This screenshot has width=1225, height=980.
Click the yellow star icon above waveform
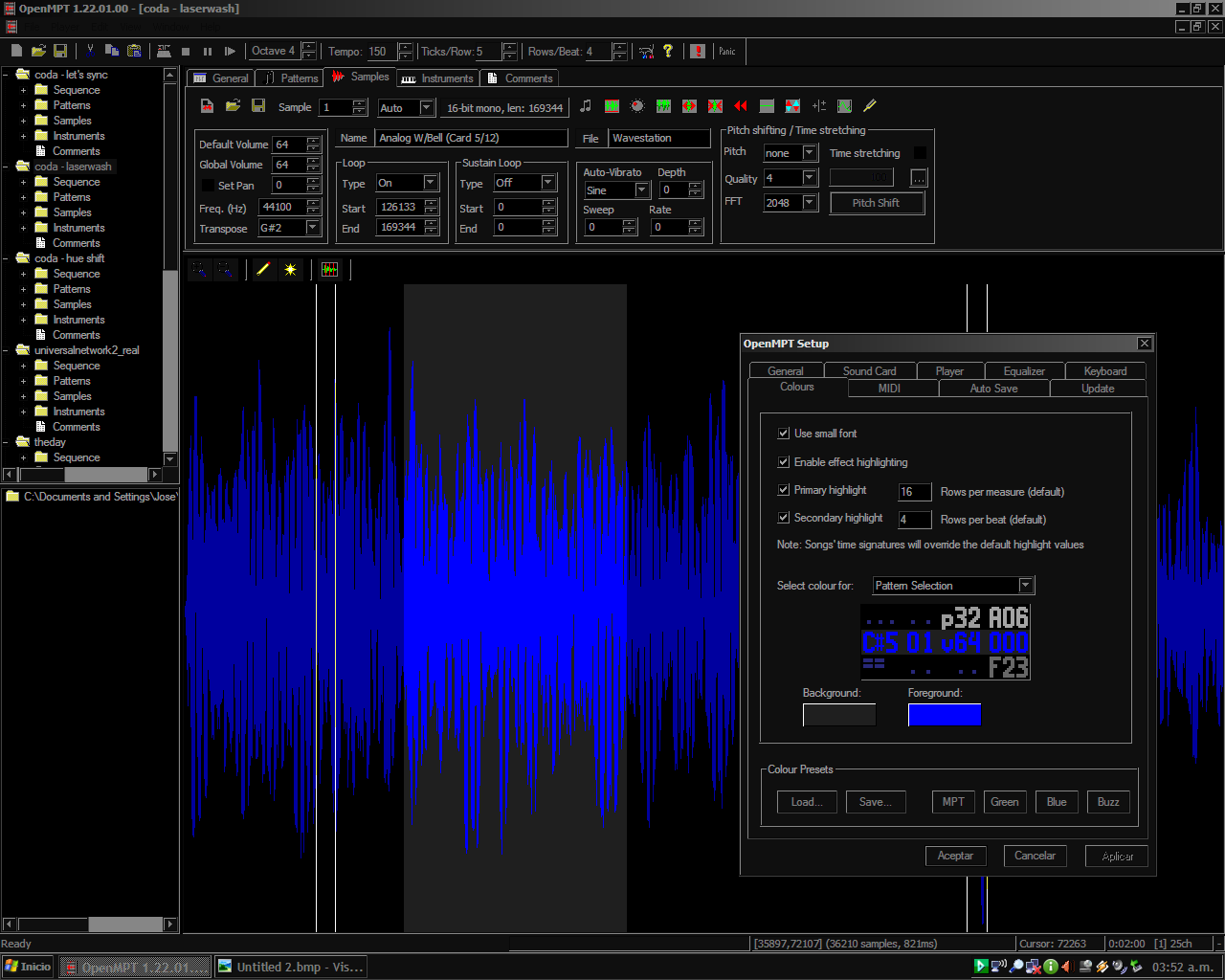pos(290,270)
